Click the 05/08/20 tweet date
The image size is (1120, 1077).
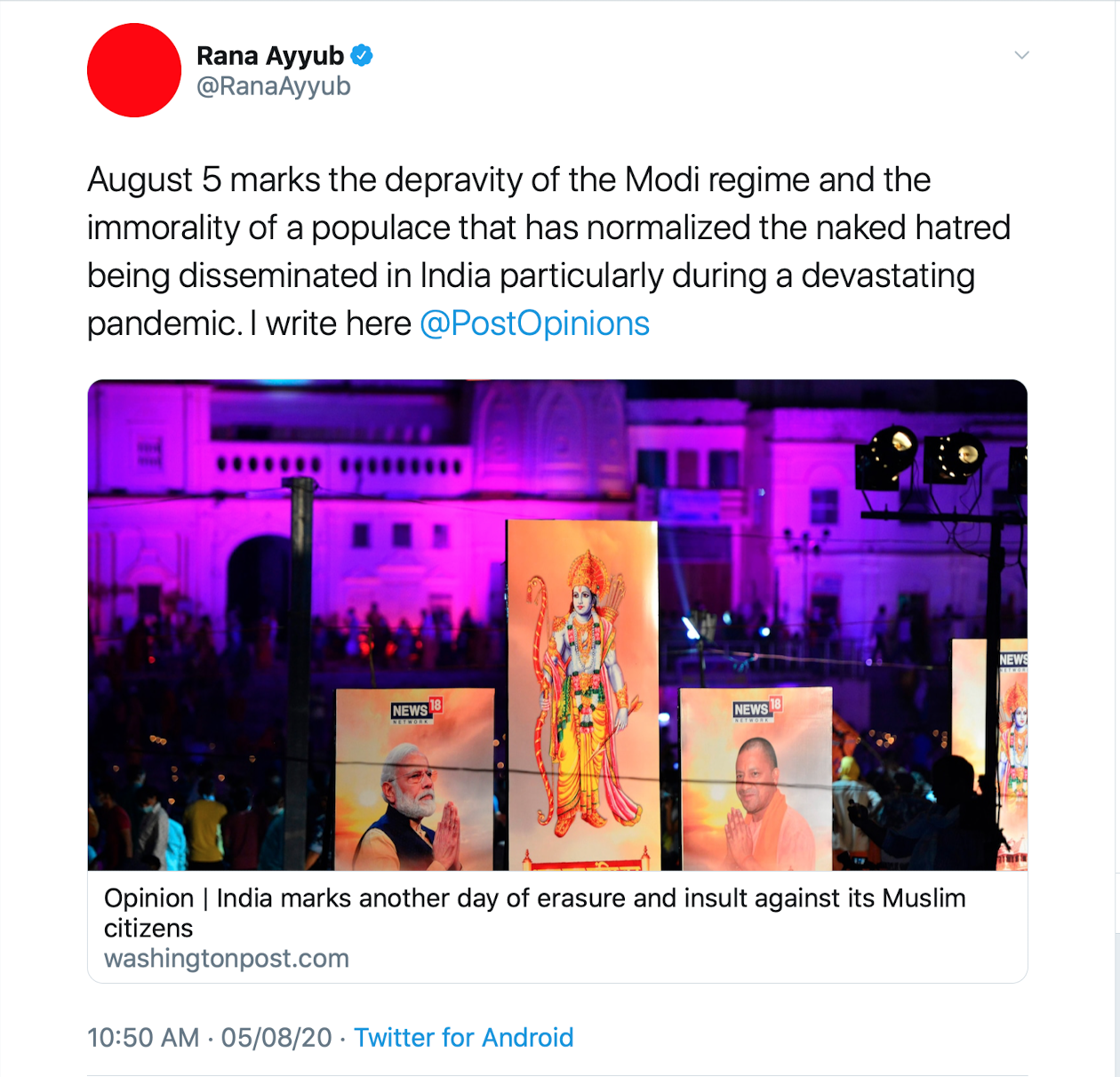point(276,1037)
